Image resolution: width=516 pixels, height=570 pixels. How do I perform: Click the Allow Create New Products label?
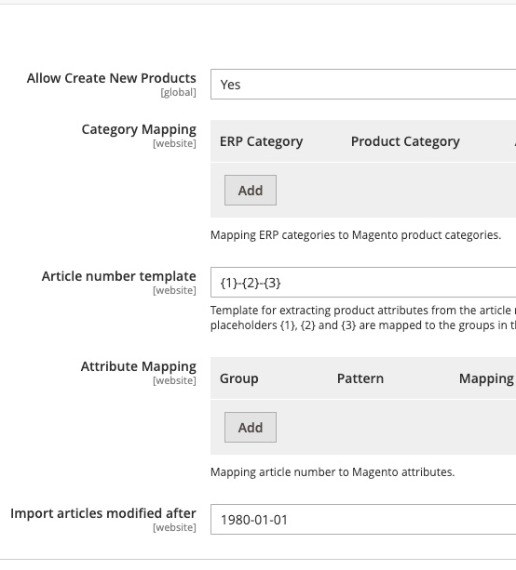[x=111, y=78]
